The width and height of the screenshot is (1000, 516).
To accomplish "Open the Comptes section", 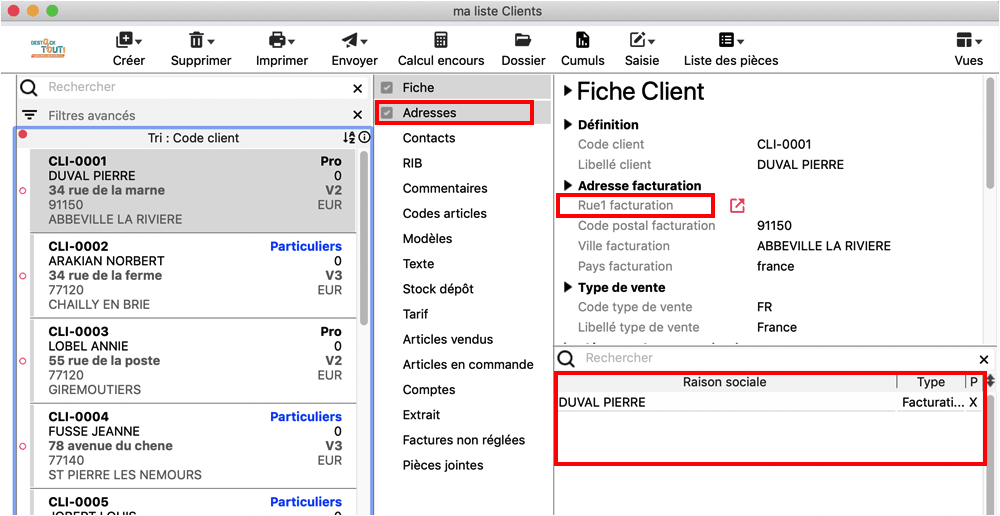I will [x=429, y=390].
